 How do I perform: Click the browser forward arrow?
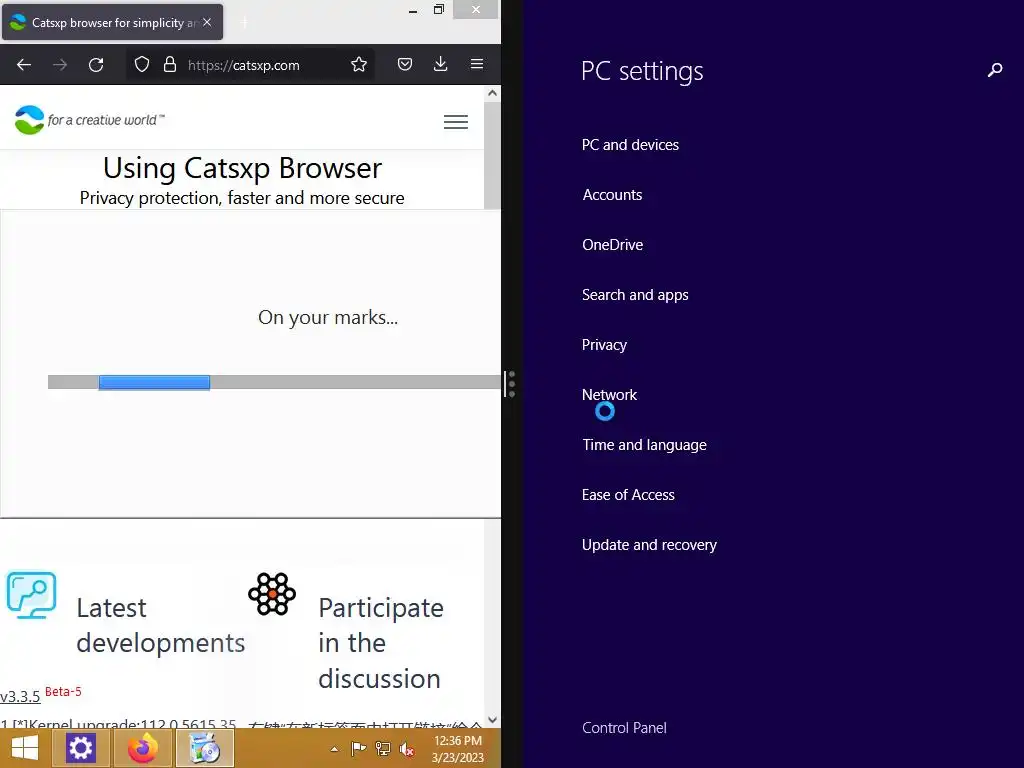[60, 65]
